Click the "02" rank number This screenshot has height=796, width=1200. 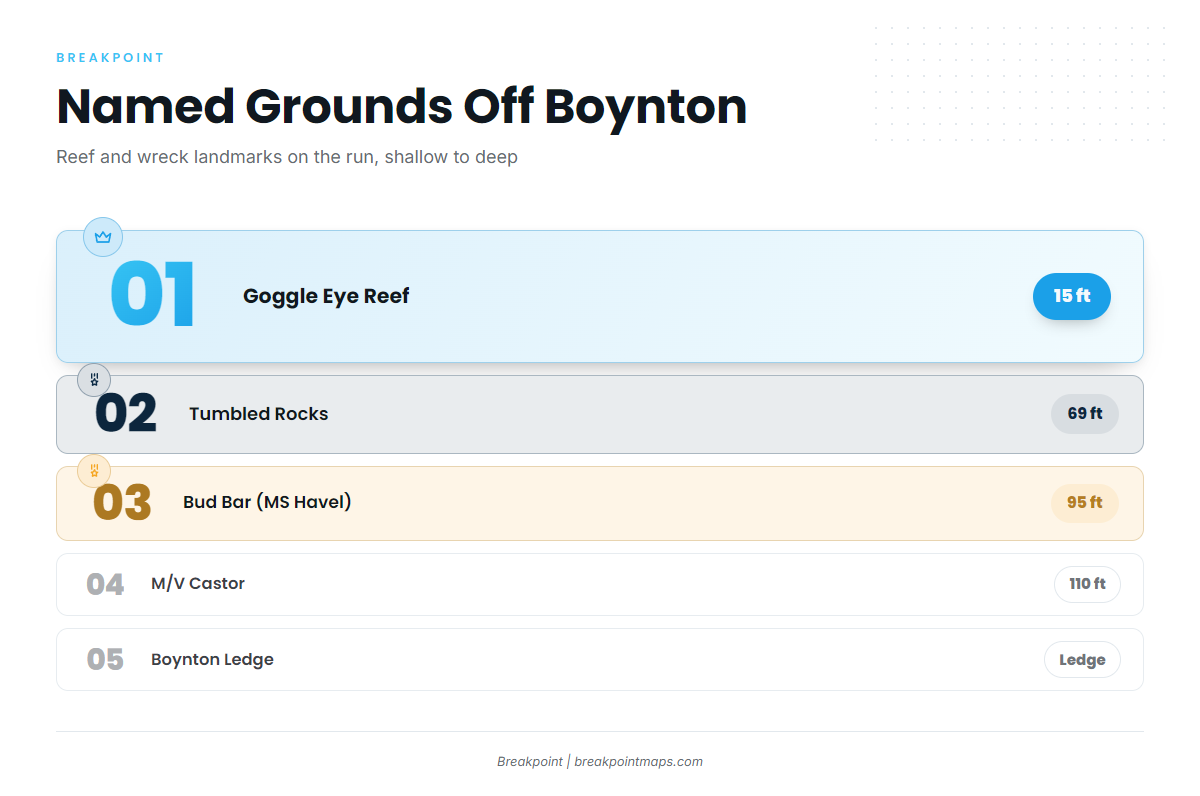click(126, 414)
